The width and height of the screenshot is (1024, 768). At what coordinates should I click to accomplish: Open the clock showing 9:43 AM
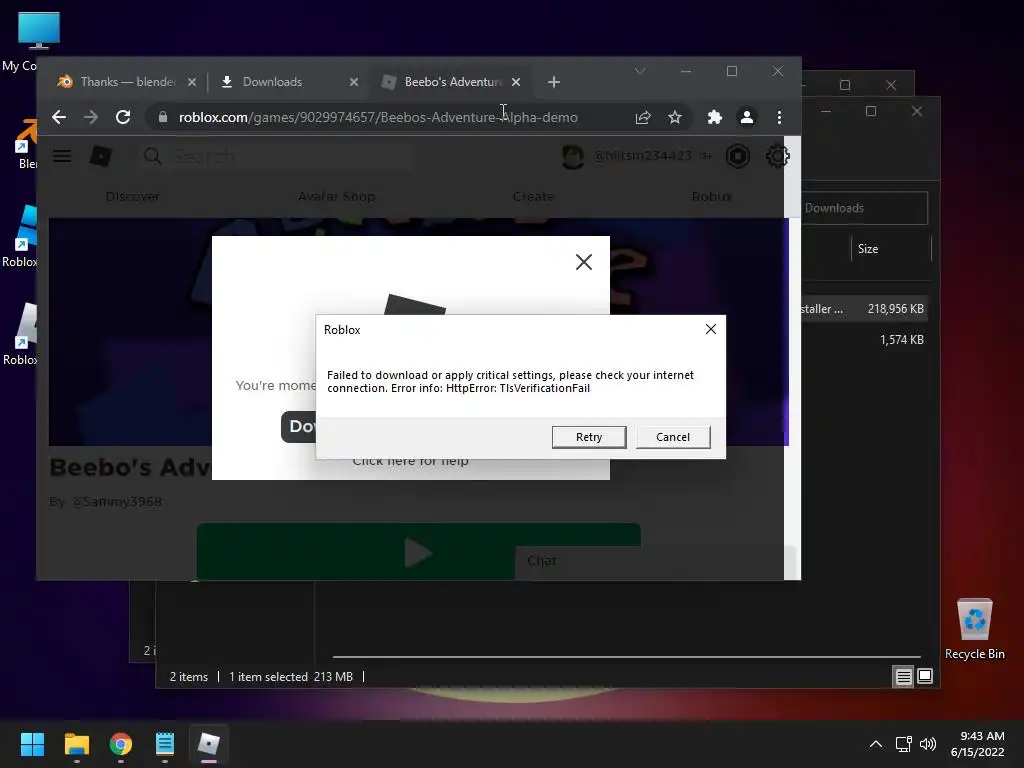[x=978, y=744]
